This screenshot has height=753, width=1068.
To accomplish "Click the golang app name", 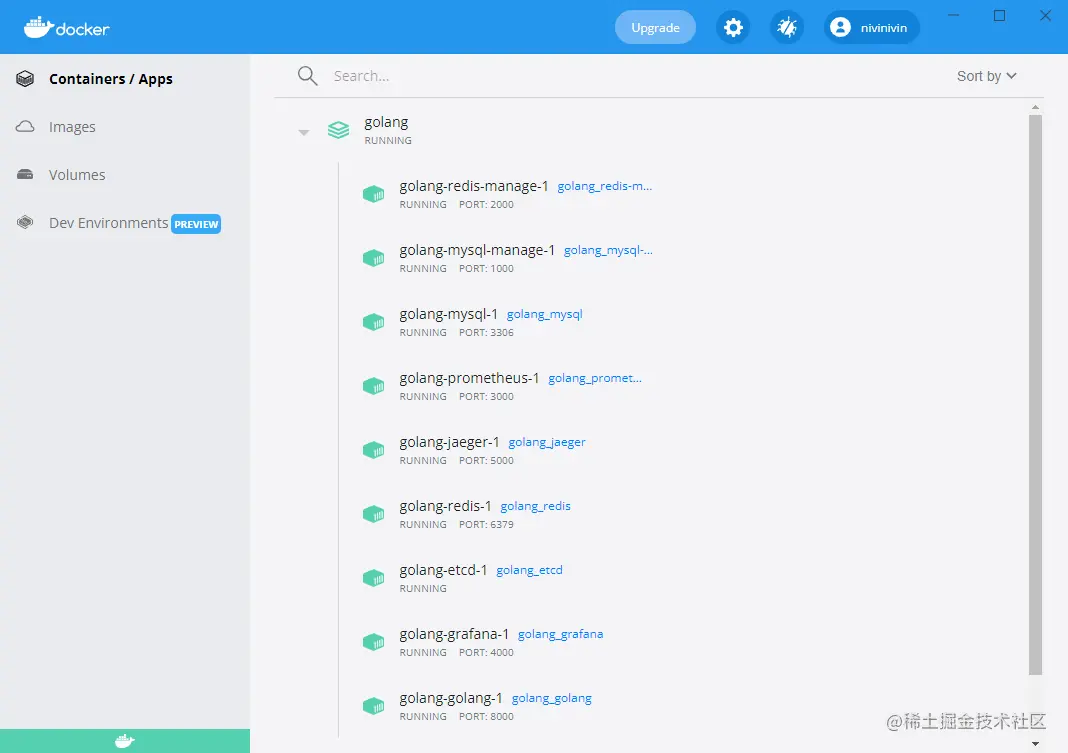I will pyautogui.click(x=386, y=123).
